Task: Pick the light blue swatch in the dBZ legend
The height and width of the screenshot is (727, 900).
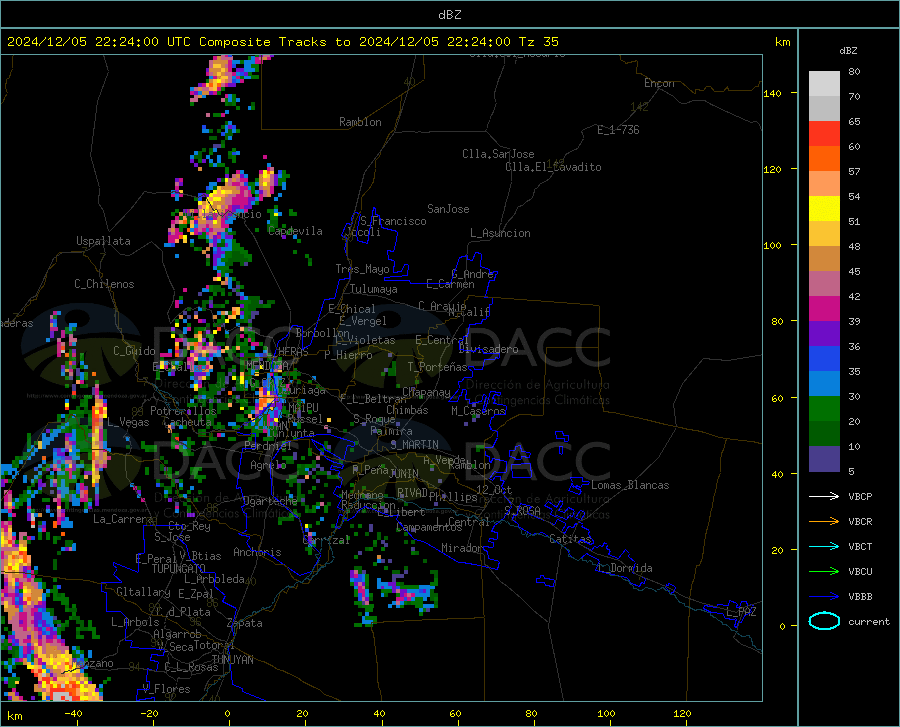Action: point(824,384)
